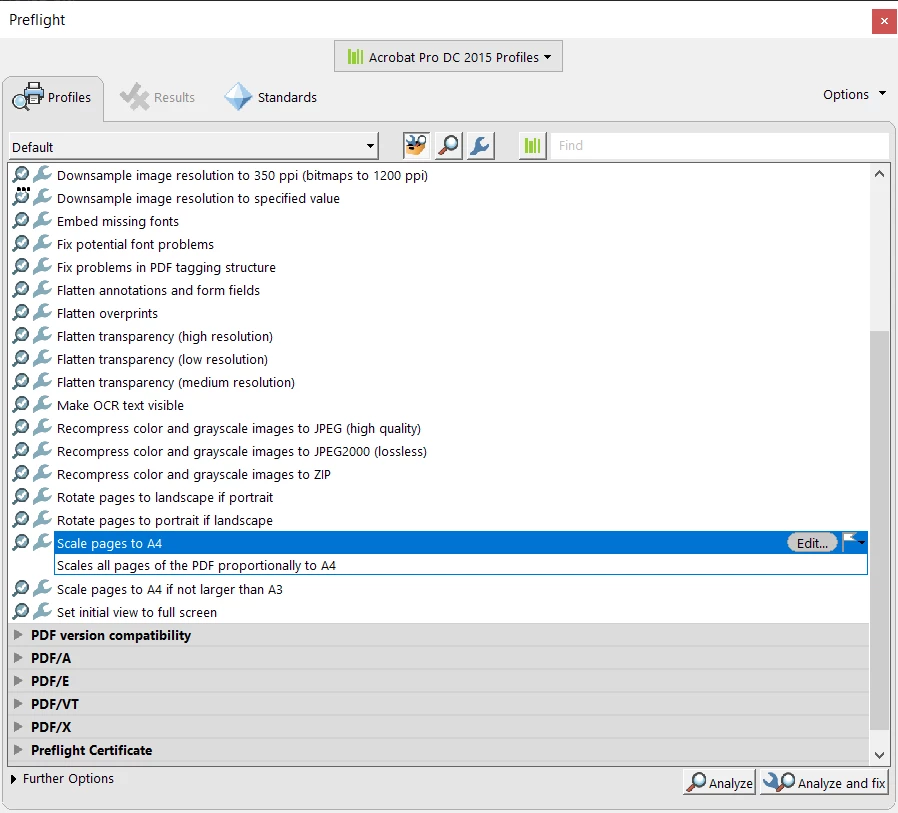Select the single fixups wrench icon
The height and width of the screenshot is (813, 898).
[480, 145]
